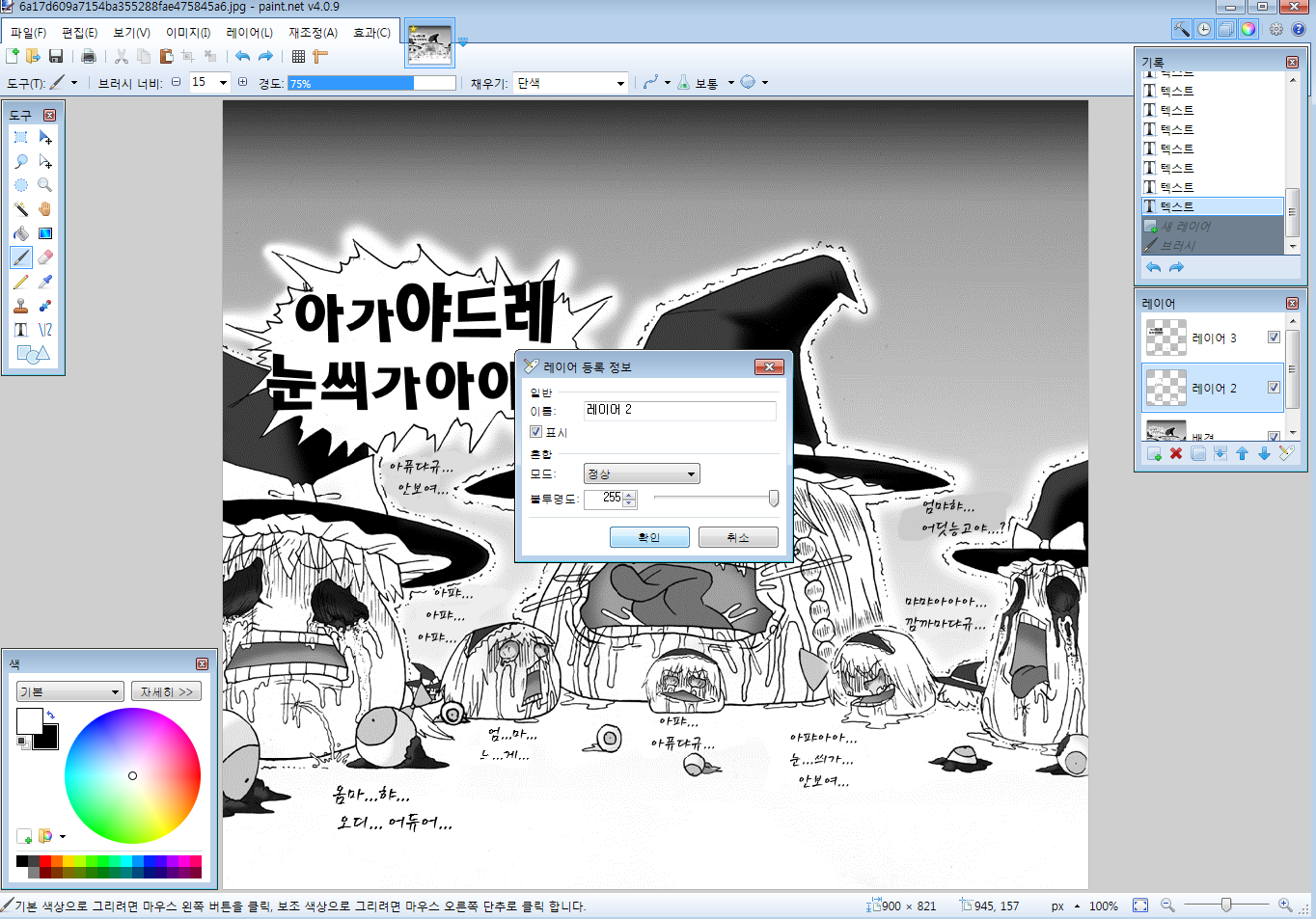1316x919 pixels.
Task: Click the layer name field 레이어 2
Action: point(679,411)
